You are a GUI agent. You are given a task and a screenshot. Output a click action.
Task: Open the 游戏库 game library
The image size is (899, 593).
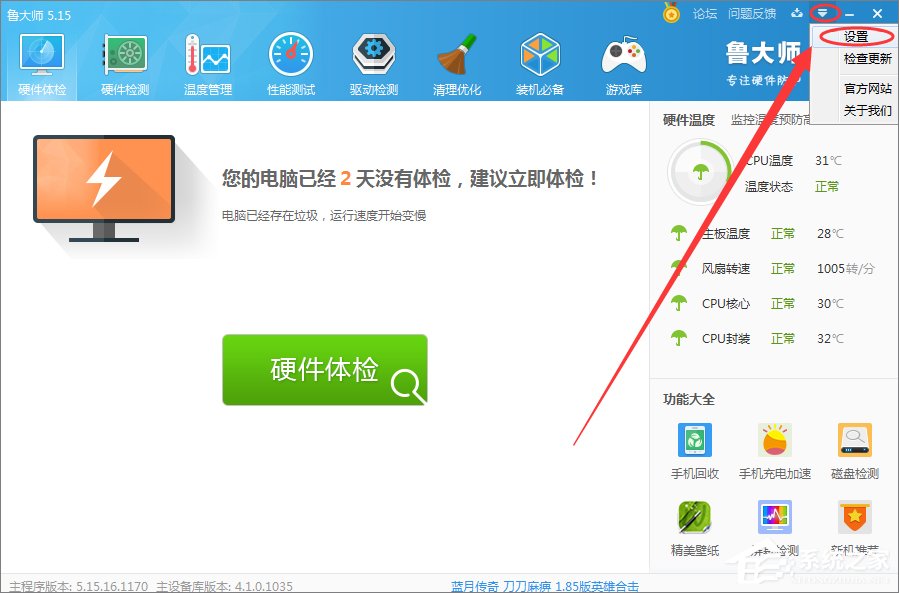pos(623,60)
